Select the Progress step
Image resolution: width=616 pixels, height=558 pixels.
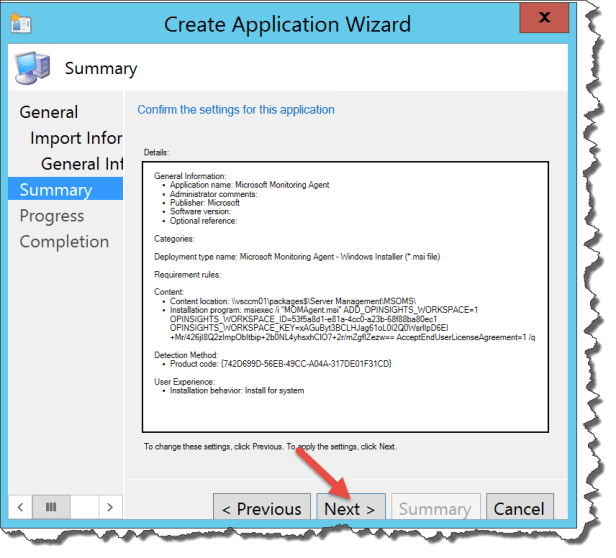pos(52,216)
